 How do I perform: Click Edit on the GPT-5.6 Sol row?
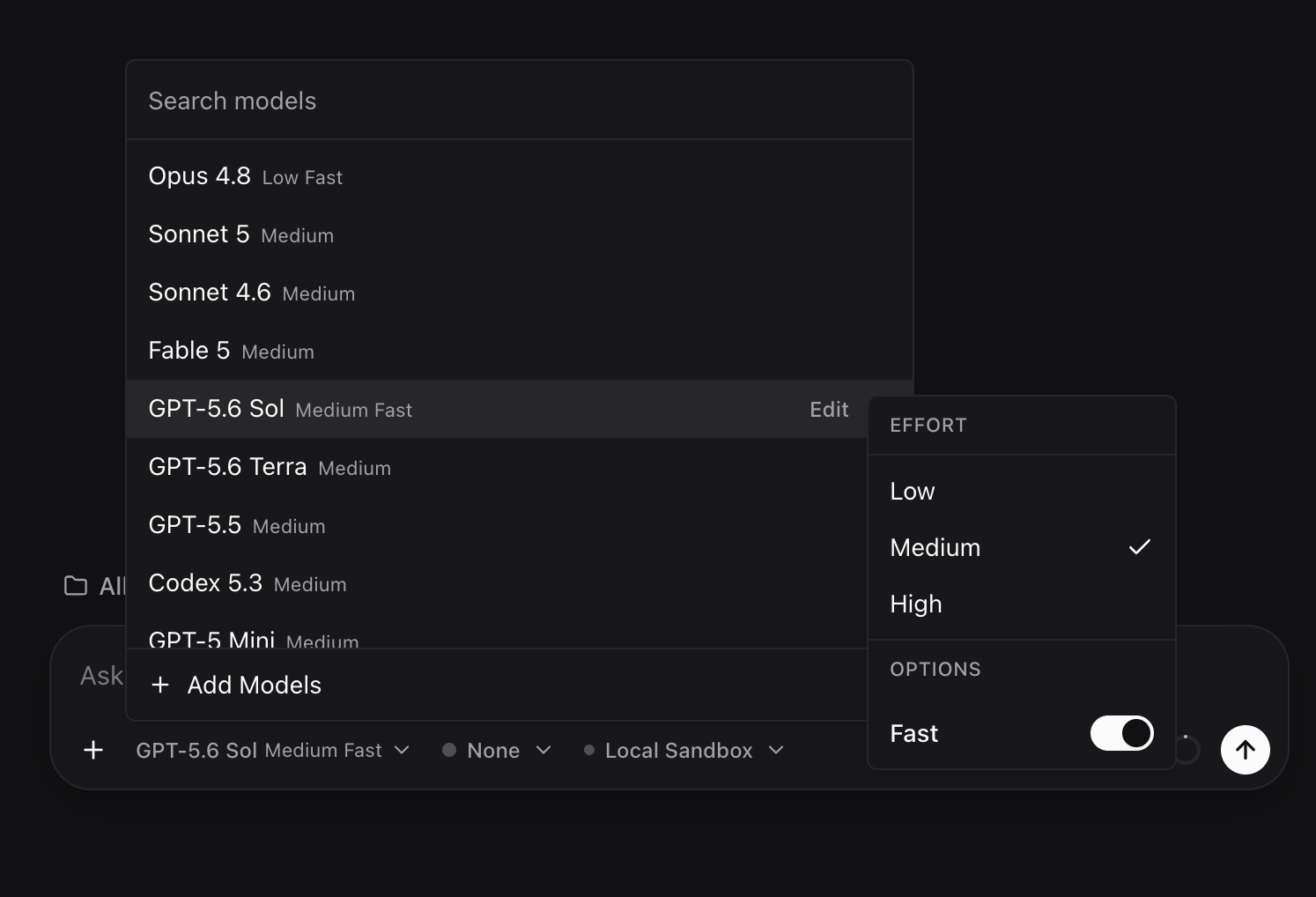click(x=829, y=409)
